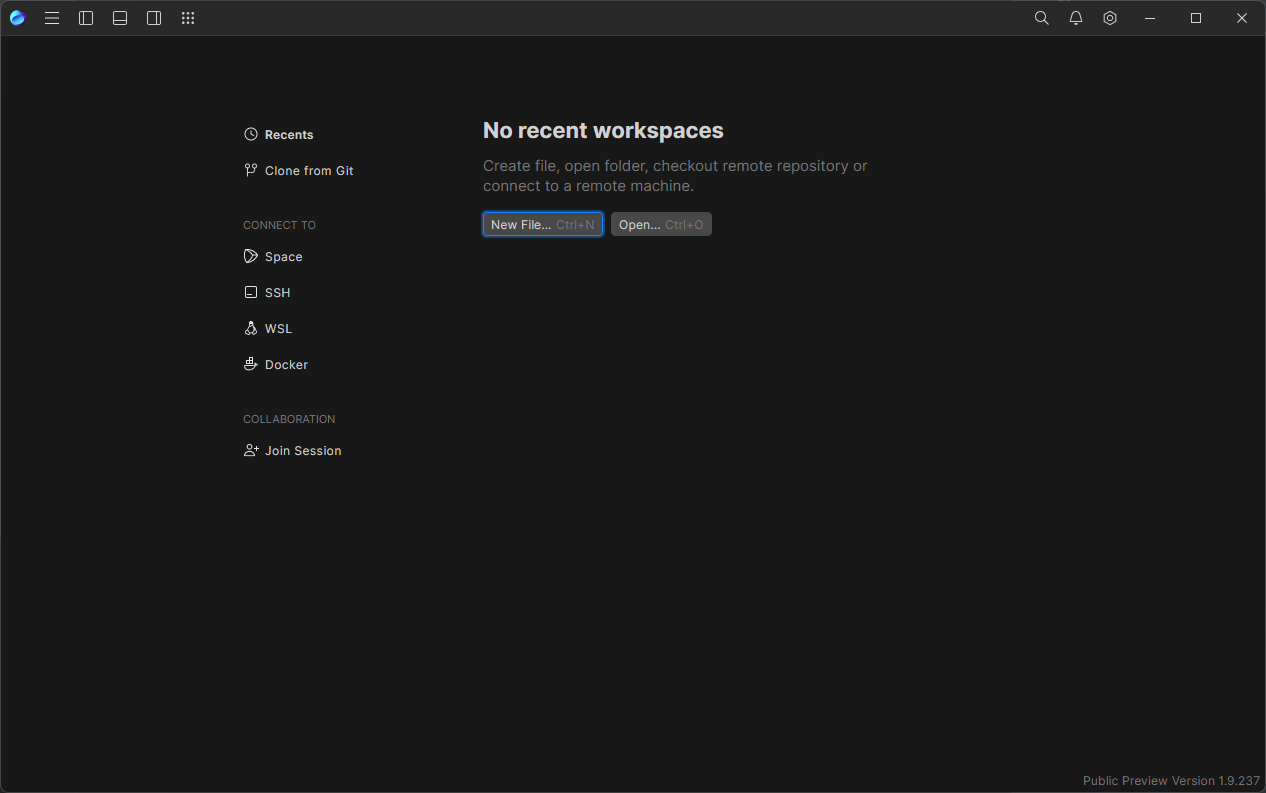Click the Open button
The image size is (1266, 793).
tap(661, 225)
